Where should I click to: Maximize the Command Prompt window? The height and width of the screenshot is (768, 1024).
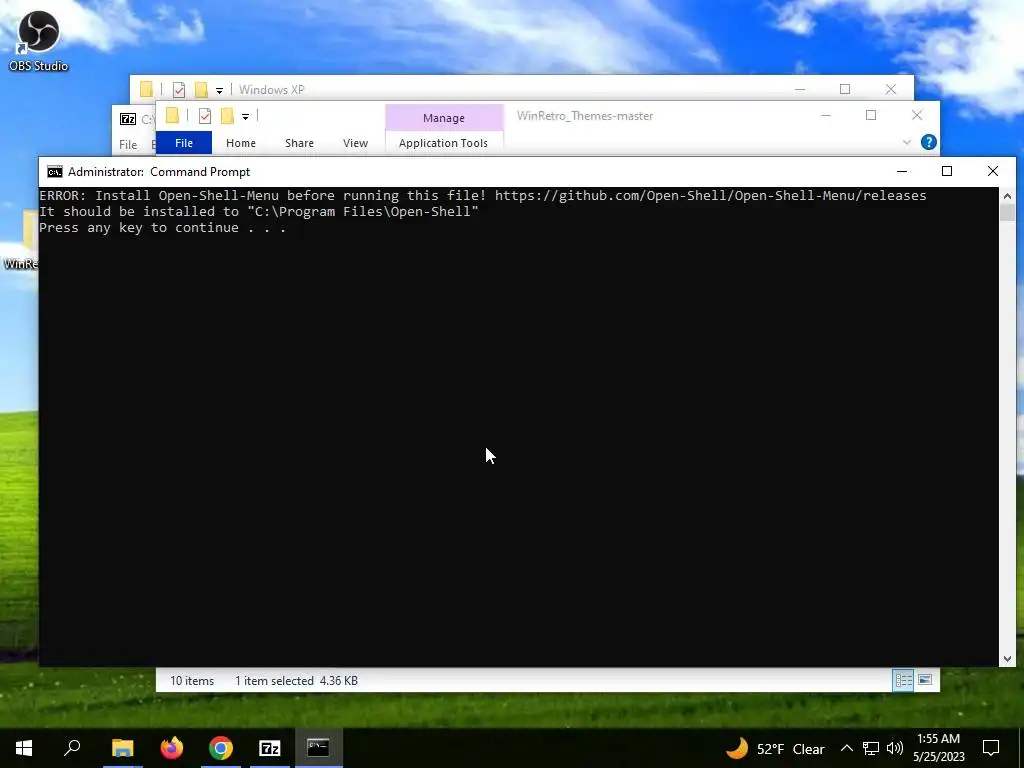[x=947, y=171]
